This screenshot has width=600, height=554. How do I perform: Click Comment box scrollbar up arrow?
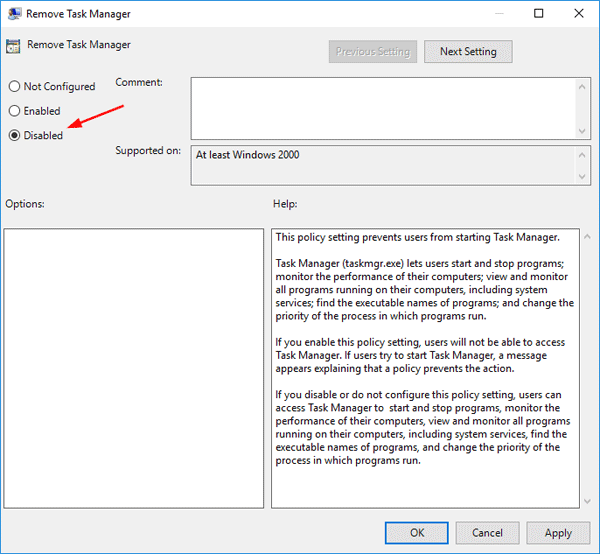point(581,84)
